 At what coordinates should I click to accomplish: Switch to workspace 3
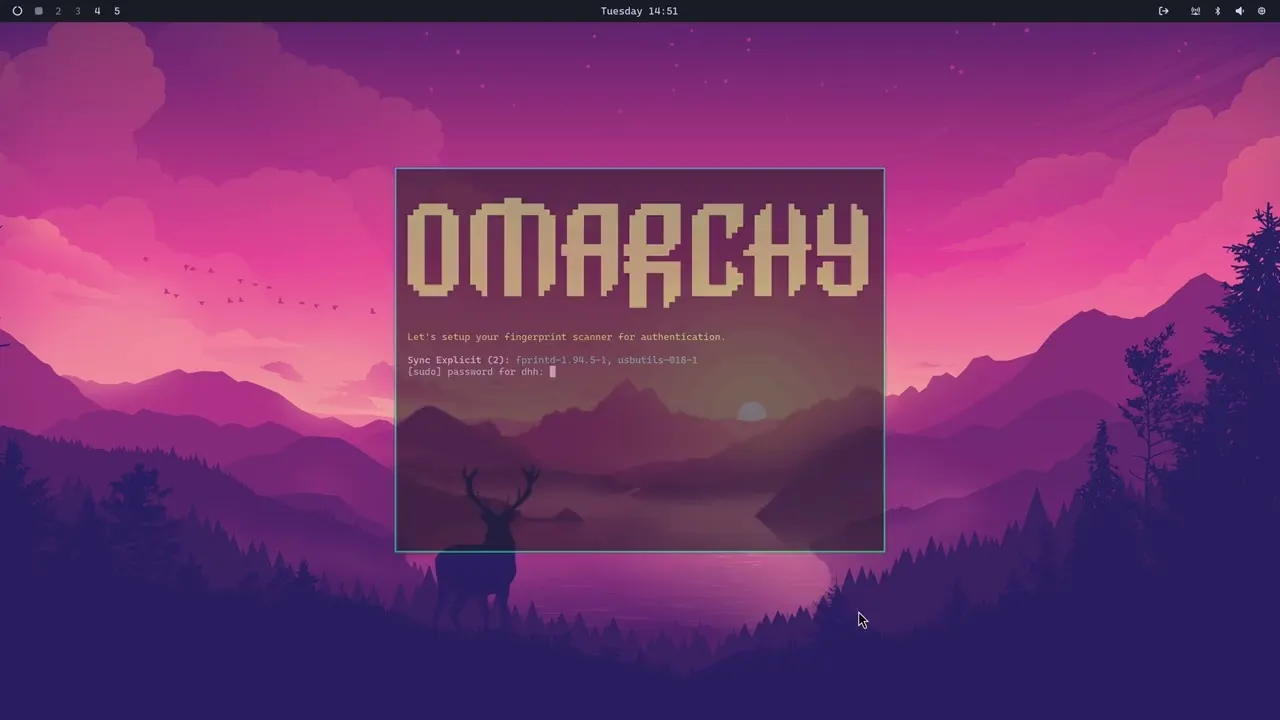point(78,11)
